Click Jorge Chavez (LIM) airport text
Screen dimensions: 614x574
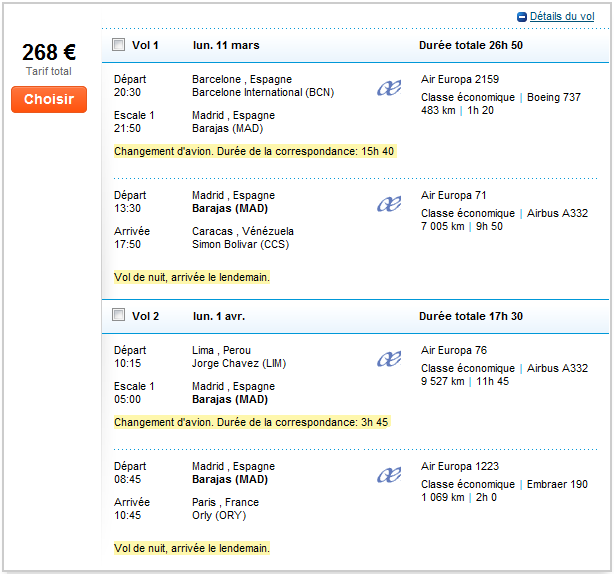pyautogui.click(x=239, y=363)
